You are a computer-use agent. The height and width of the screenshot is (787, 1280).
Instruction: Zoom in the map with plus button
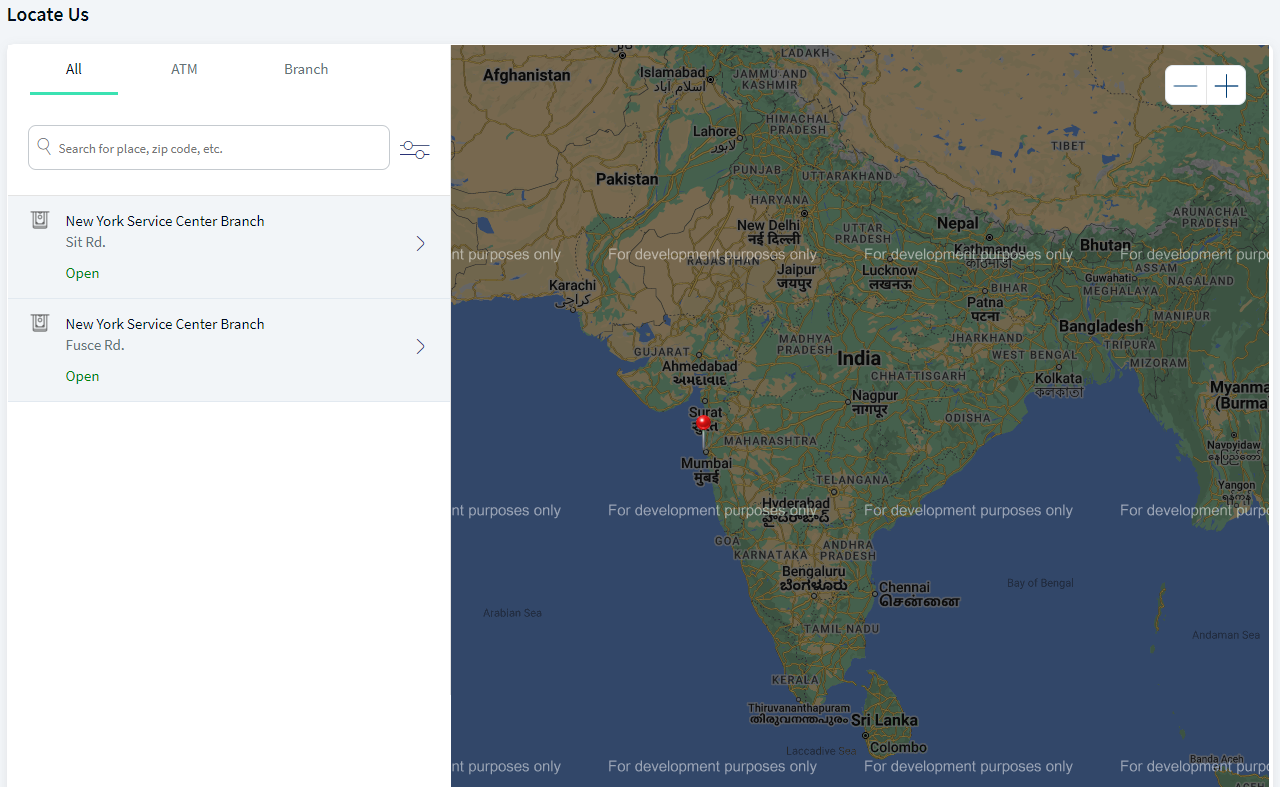pos(1226,86)
